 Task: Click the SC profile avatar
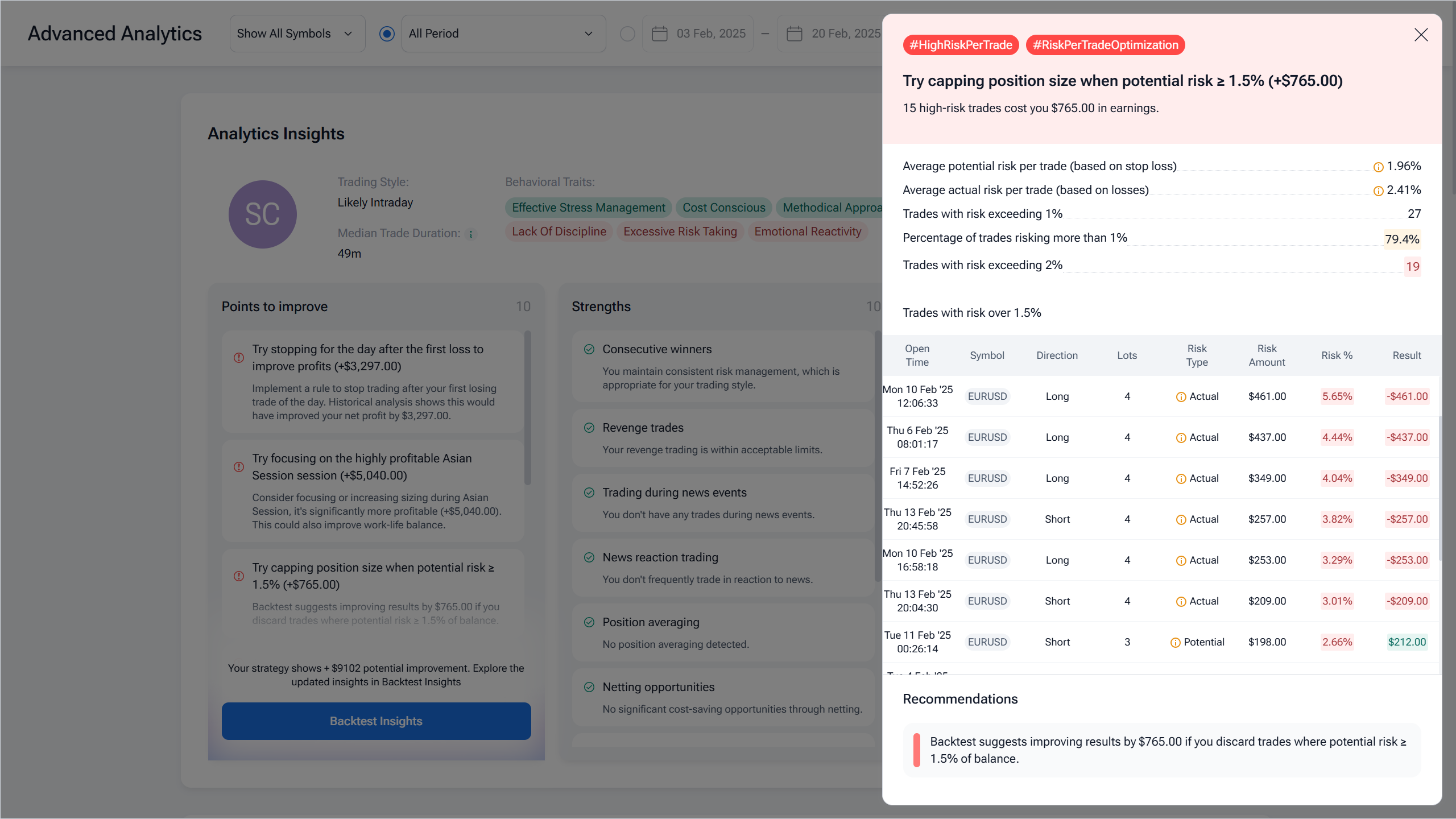click(262, 214)
